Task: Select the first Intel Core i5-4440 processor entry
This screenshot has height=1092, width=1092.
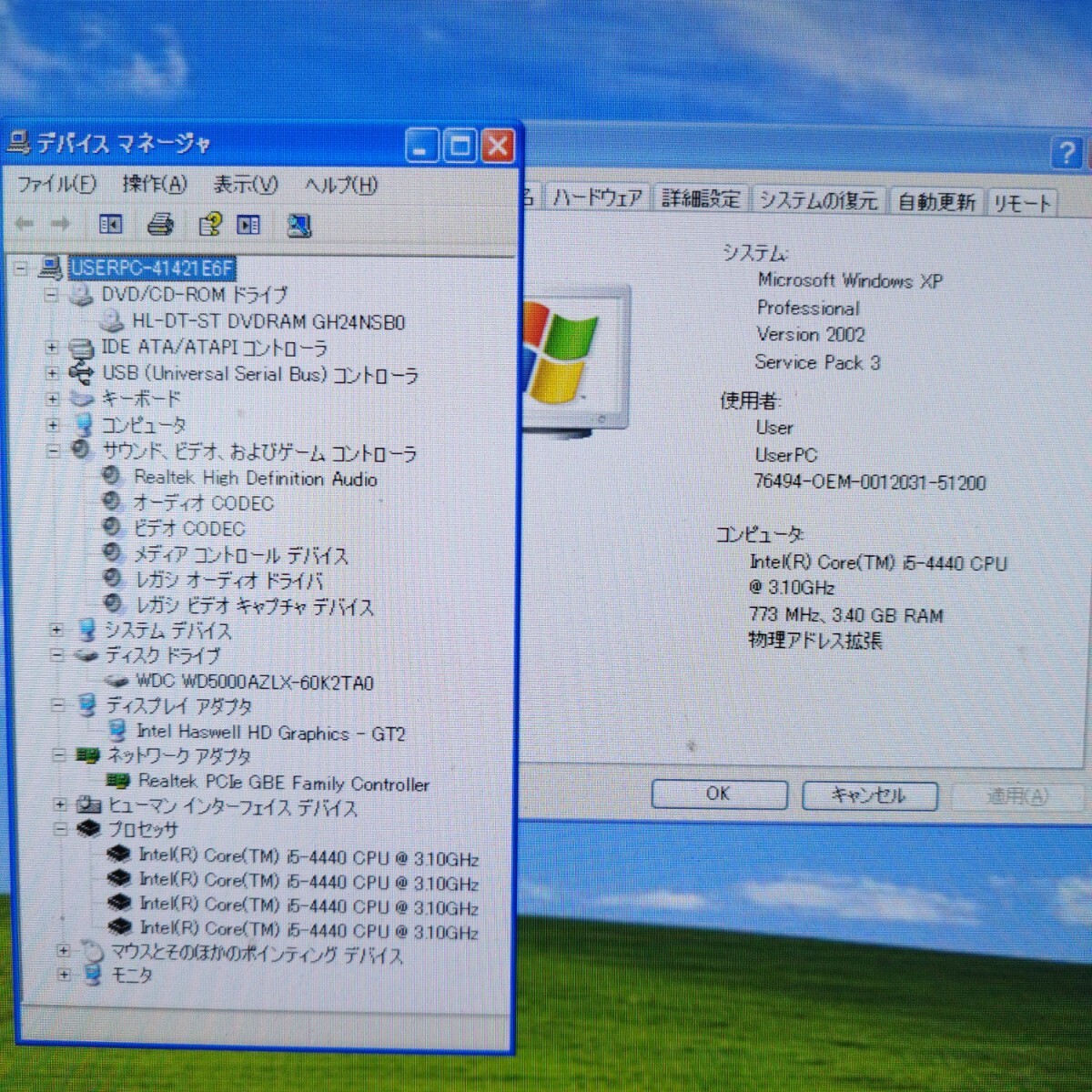Action: coord(308,857)
